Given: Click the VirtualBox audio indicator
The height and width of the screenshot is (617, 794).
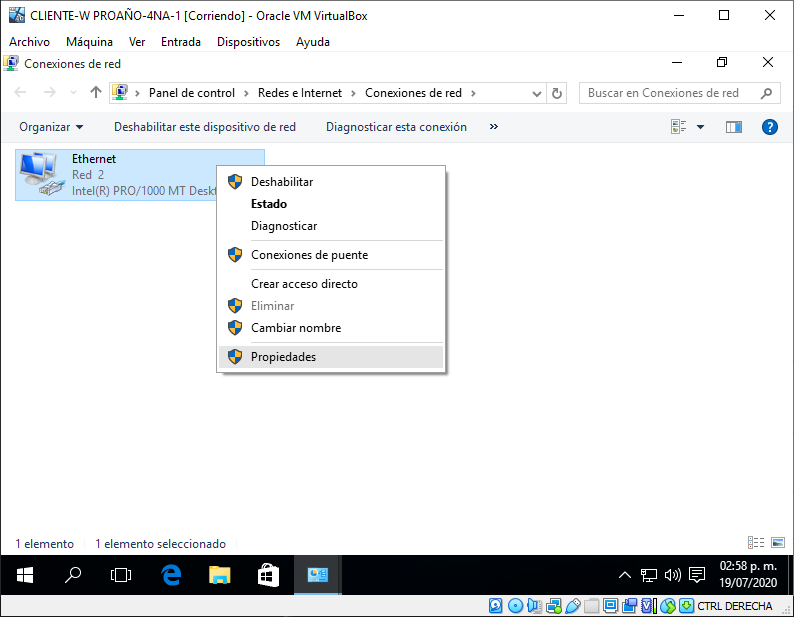Looking at the screenshot, I should (x=534, y=605).
